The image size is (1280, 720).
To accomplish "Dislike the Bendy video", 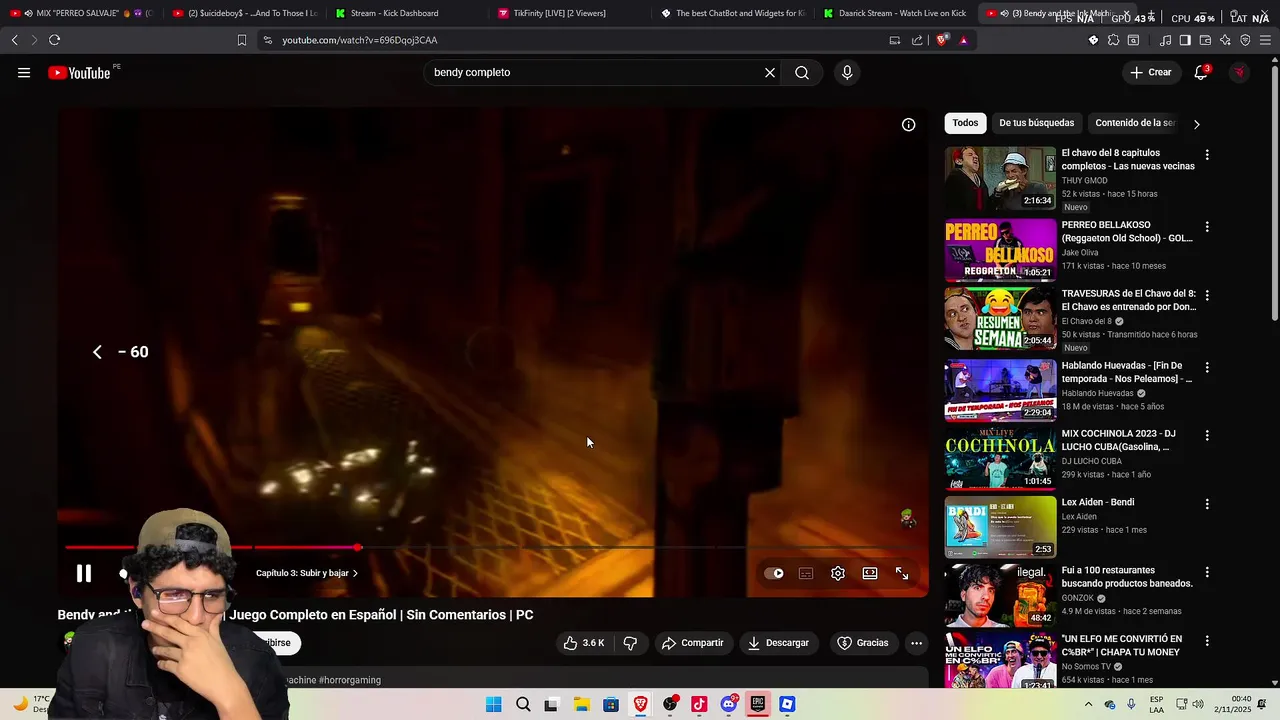I will [630, 643].
